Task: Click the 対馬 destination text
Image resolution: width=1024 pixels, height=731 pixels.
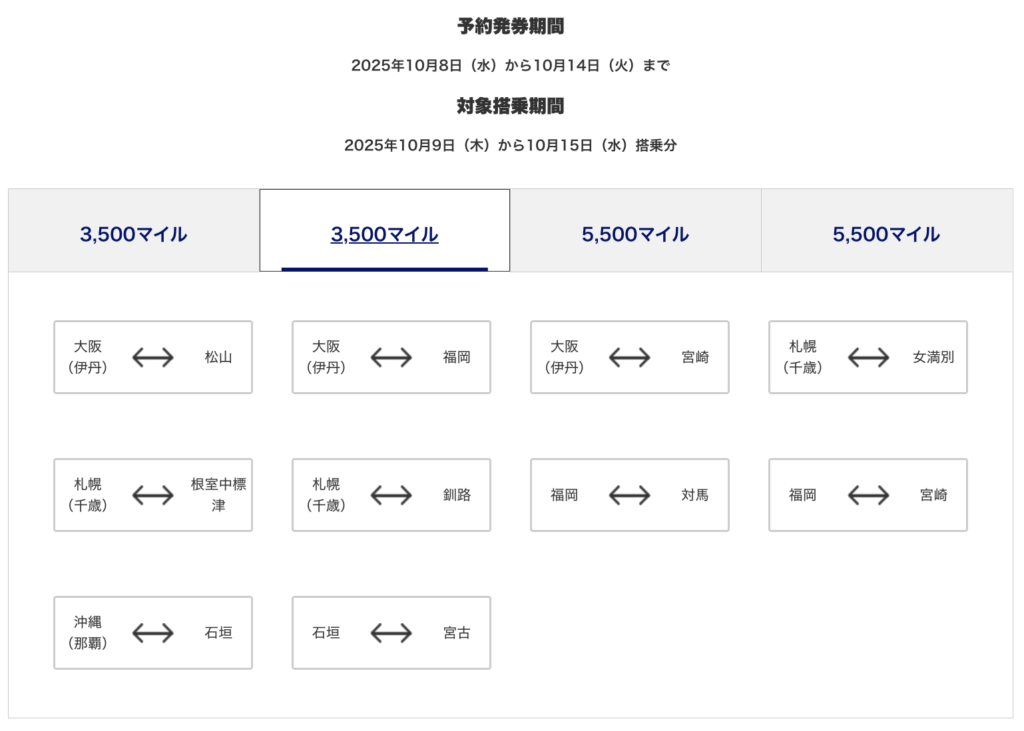Action: 695,495
